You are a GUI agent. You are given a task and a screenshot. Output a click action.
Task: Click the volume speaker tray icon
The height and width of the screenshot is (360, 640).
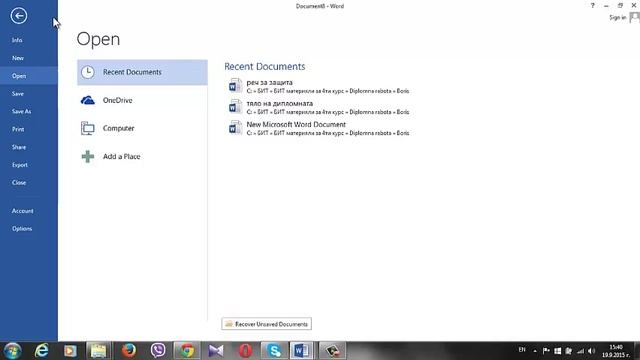coord(592,351)
